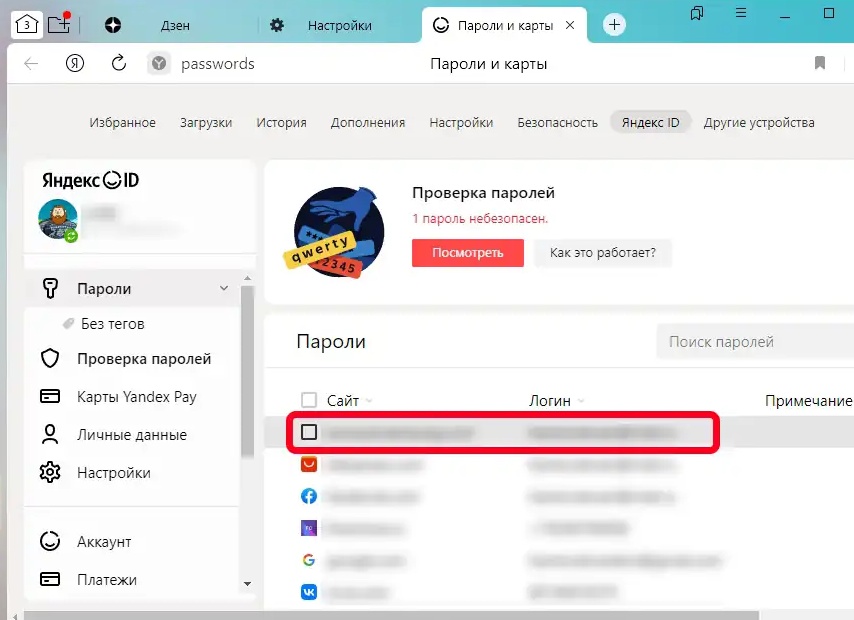Click the qwerty password check illustration
Image resolution: width=854 pixels, height=620 pixels.
(336, 232)
